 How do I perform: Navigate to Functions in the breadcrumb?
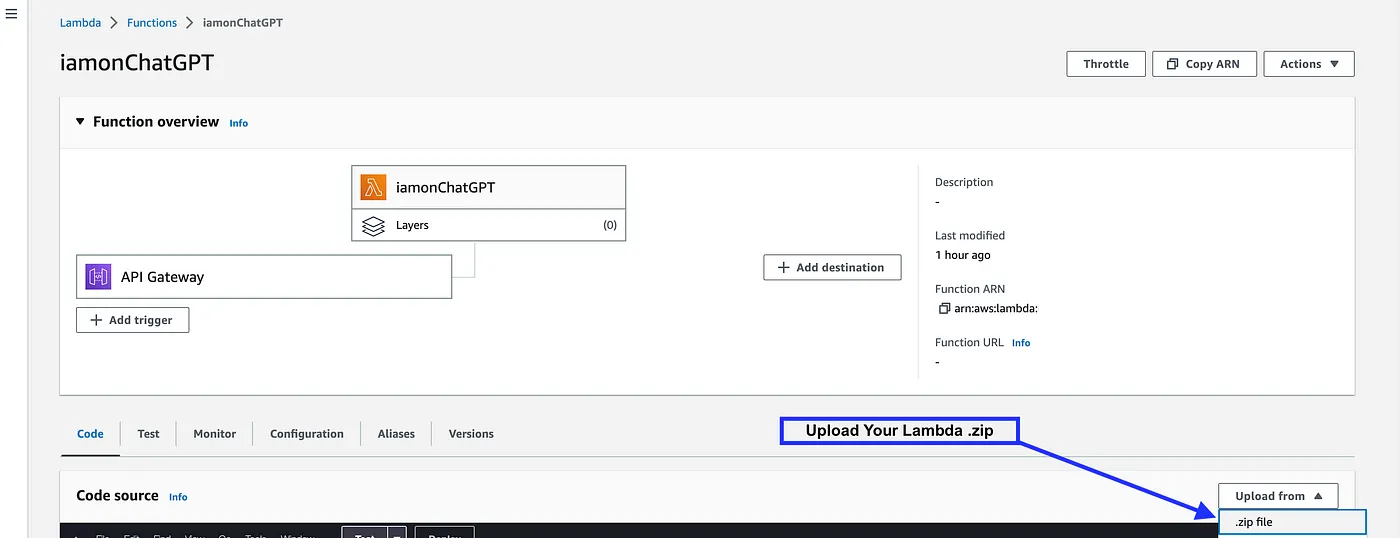[x=152, y=23]
